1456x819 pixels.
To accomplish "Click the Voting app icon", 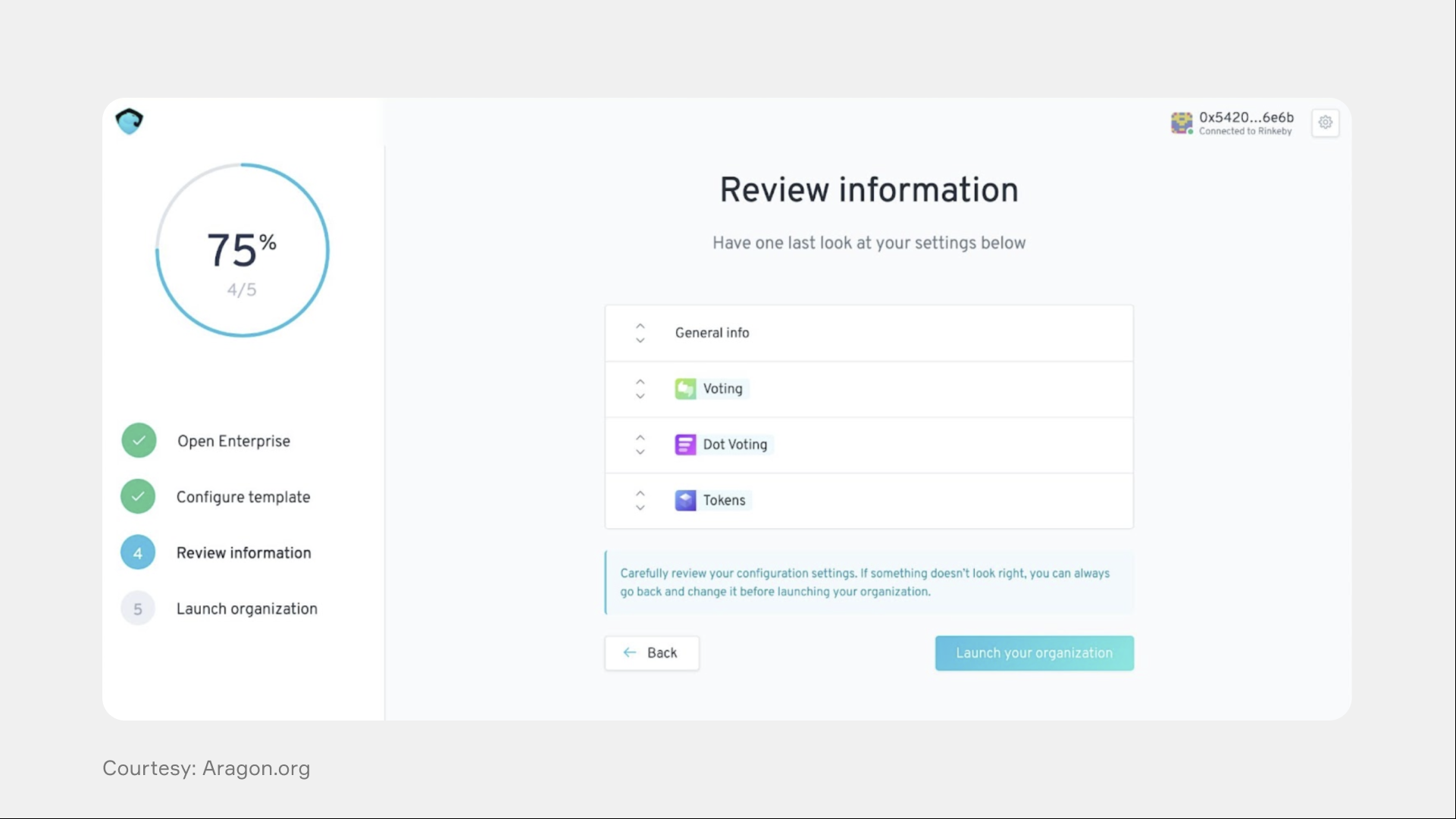I will pyautogui.click(x=685, y=389).
